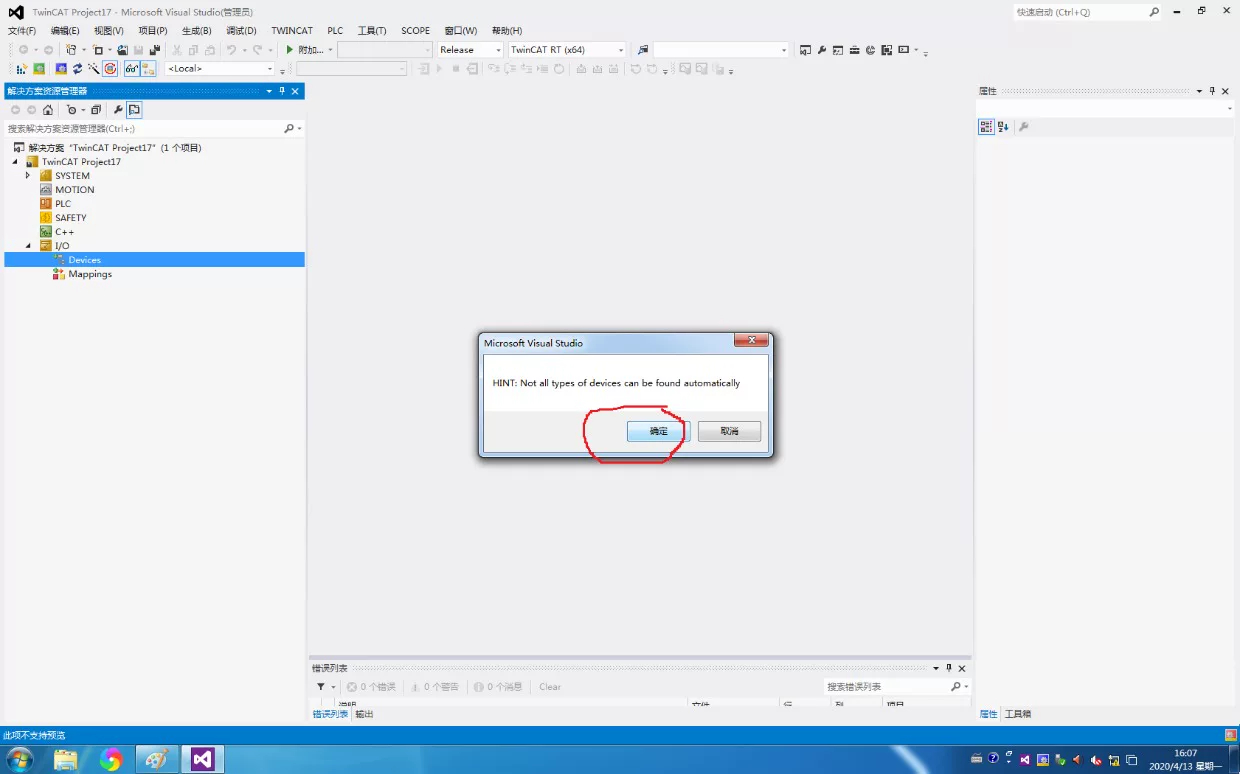Click the Scan devices wand icon
Image resolution: width=1240 pixels, height=774 pixels.
pos(93,69)
